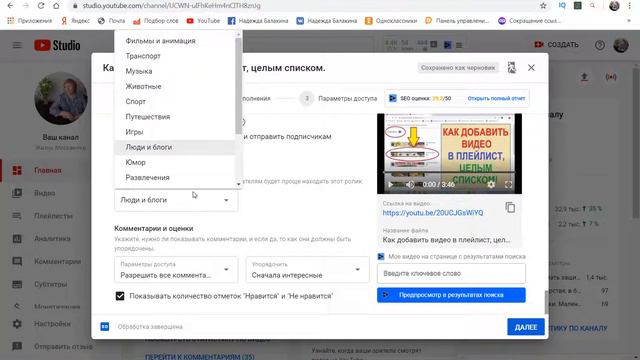Open step 3 "Параметры доступа"
Viewport: 640px width, 360px height.
click(x=338, y=98)
